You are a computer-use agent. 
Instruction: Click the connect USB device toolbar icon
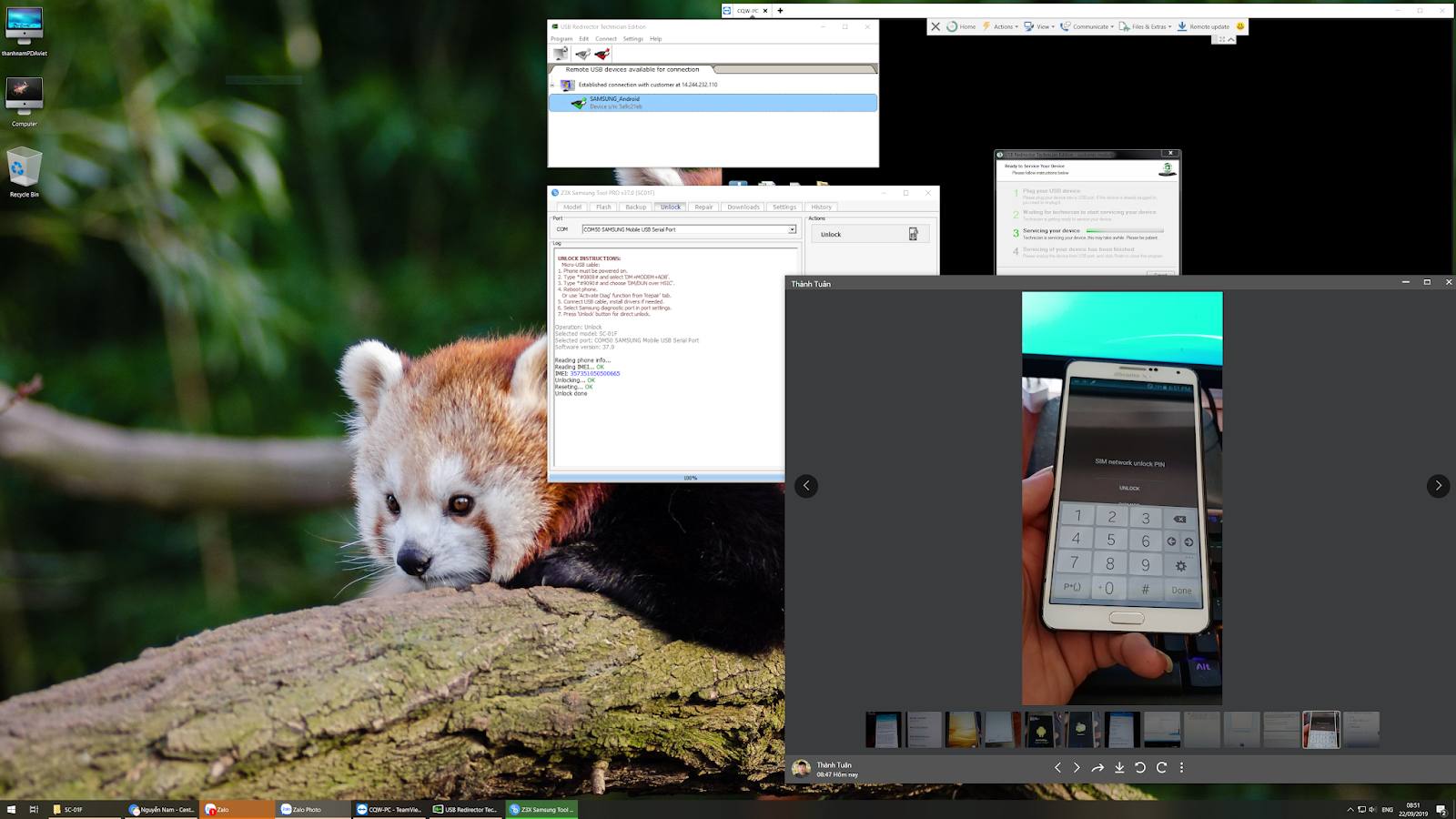tap(582, 54)
